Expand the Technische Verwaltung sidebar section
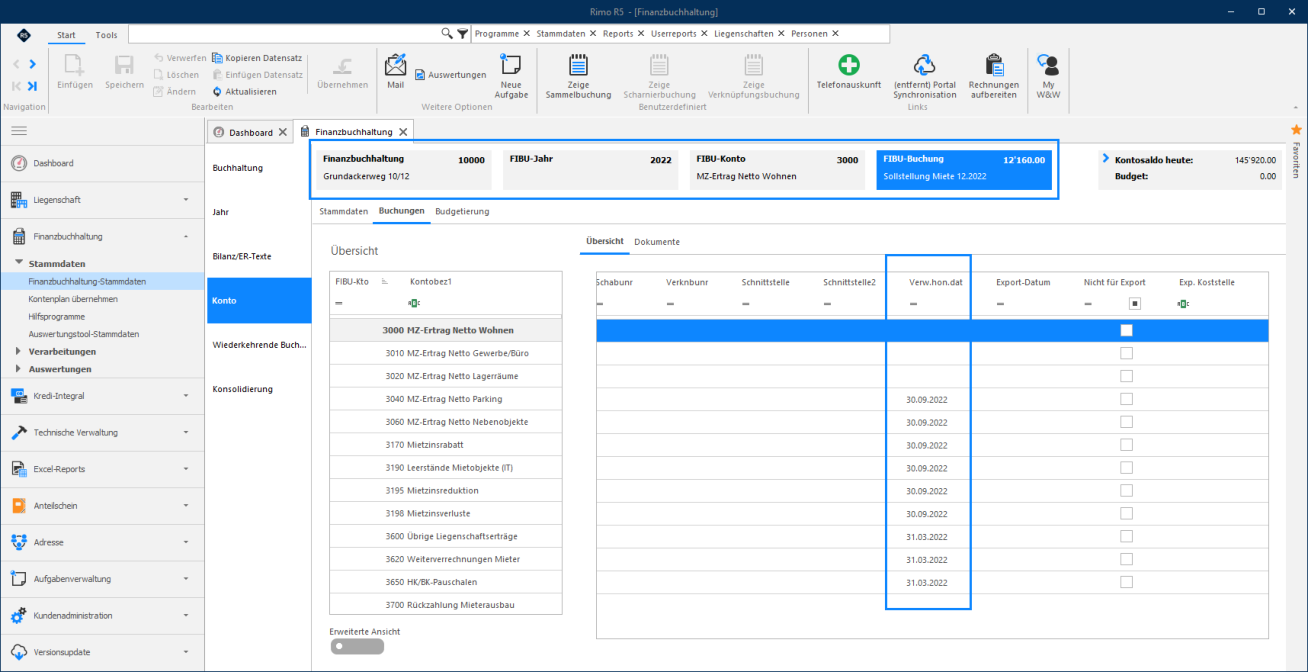Screen dimensions: 1308x672 (x=186, y=432)
